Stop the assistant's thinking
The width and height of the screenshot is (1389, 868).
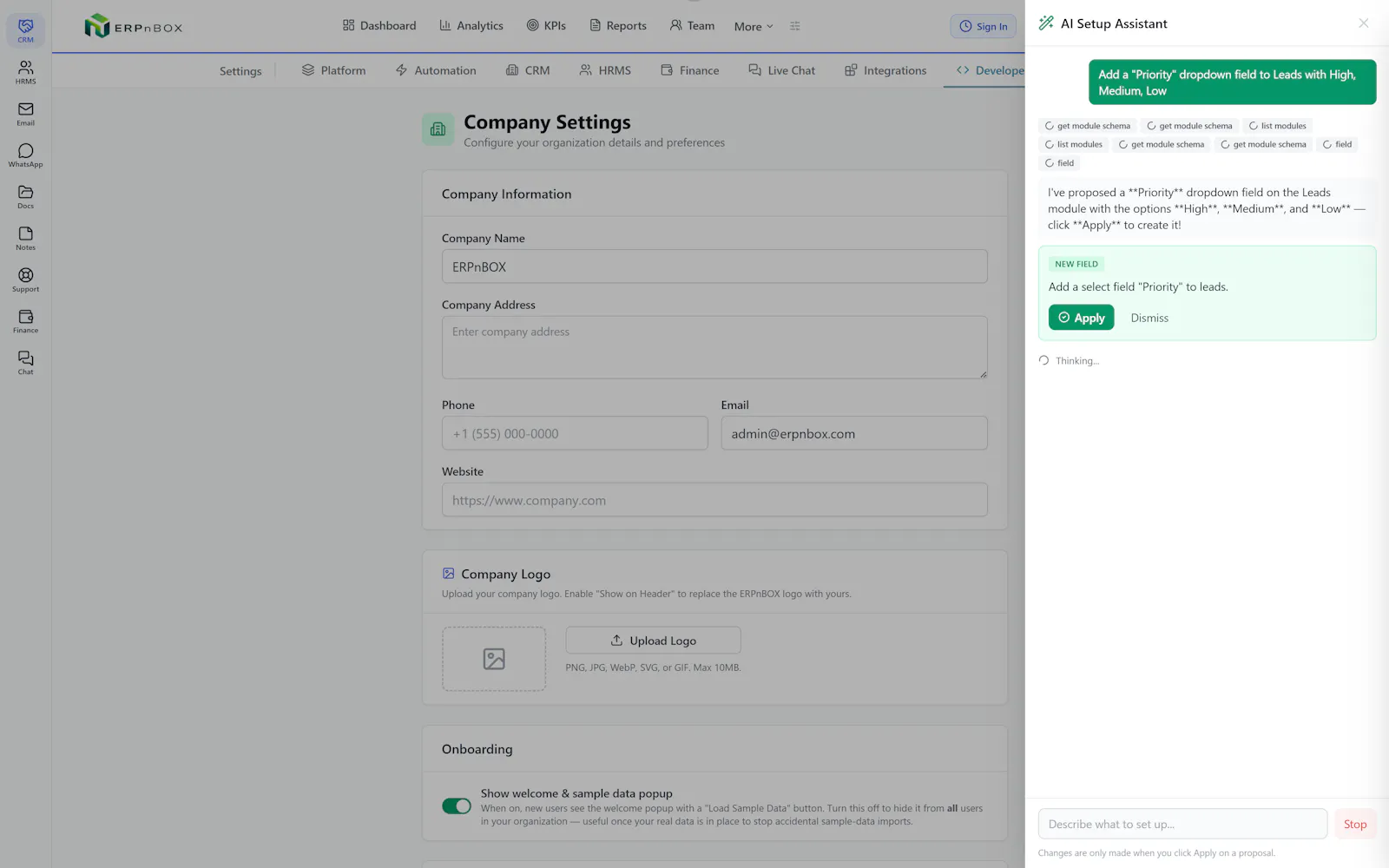pos(1354,824)
